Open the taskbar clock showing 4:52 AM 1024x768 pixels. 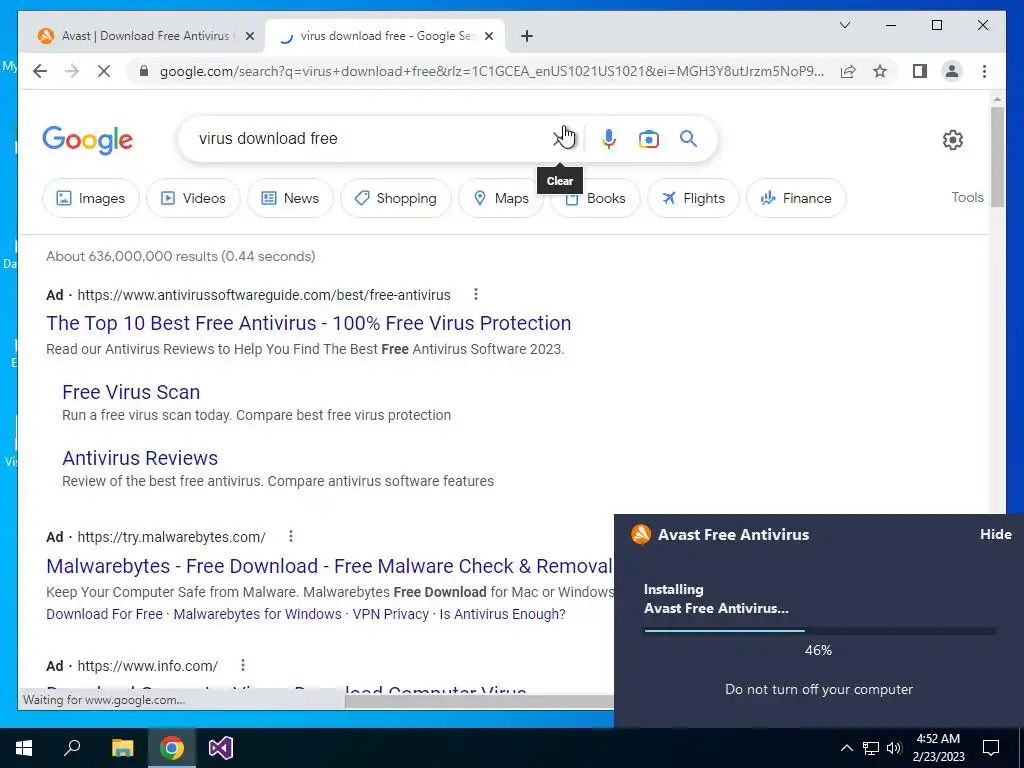pos(938,748)
